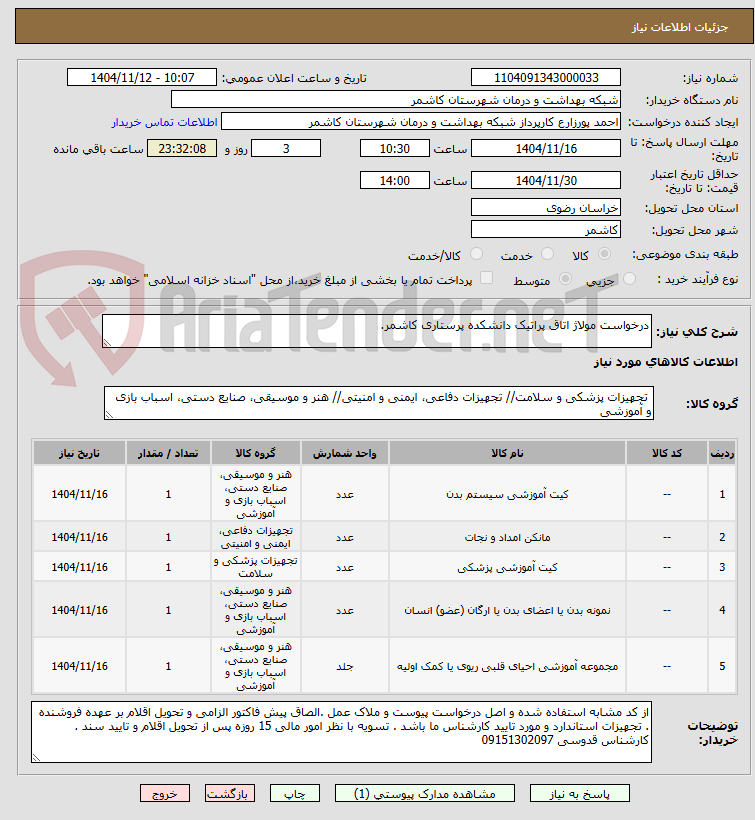Select the متوسط purchase type radio

point(565,279)
